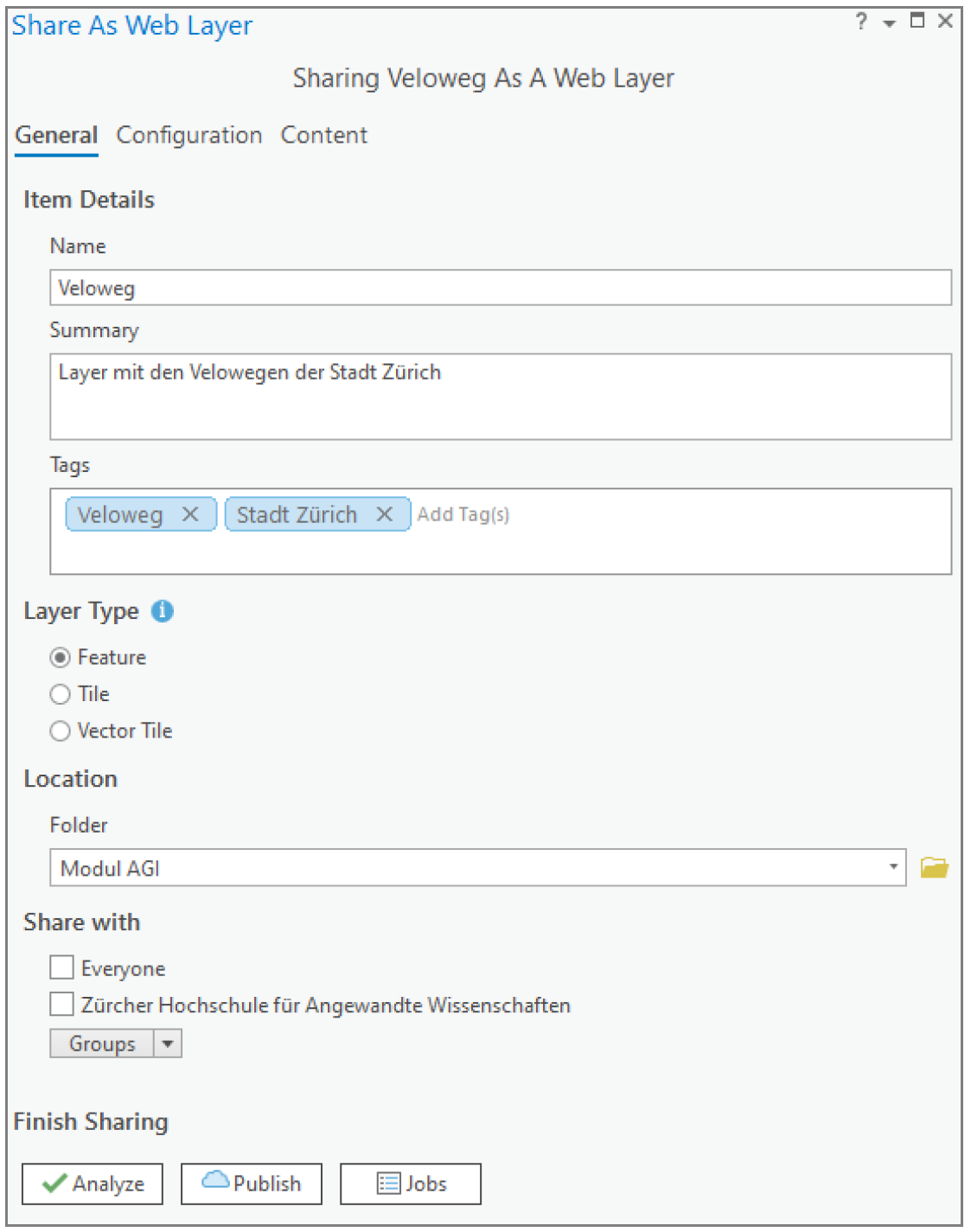The image size is (971, 1232).
Task: Click into the Summary text field
Action: coord(500,397)
